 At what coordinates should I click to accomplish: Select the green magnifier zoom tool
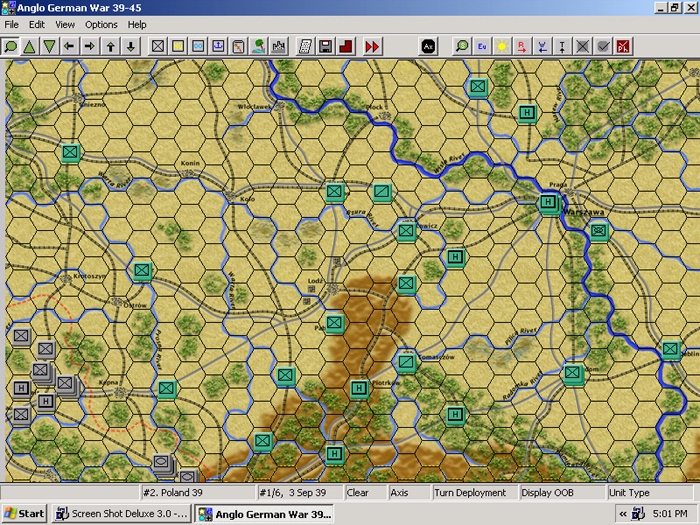[11, 46]
